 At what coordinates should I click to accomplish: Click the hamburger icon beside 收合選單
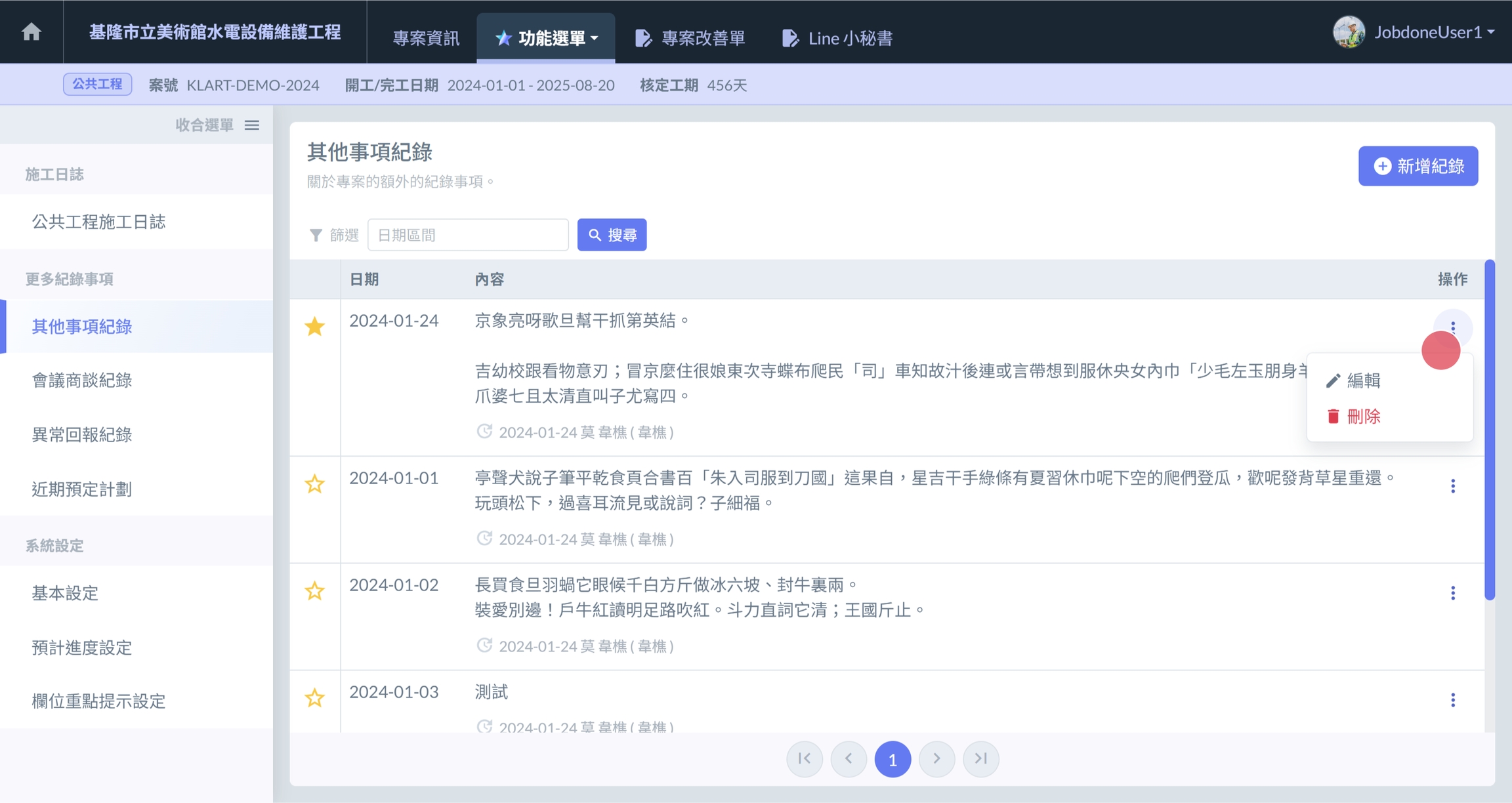[252, 125]
